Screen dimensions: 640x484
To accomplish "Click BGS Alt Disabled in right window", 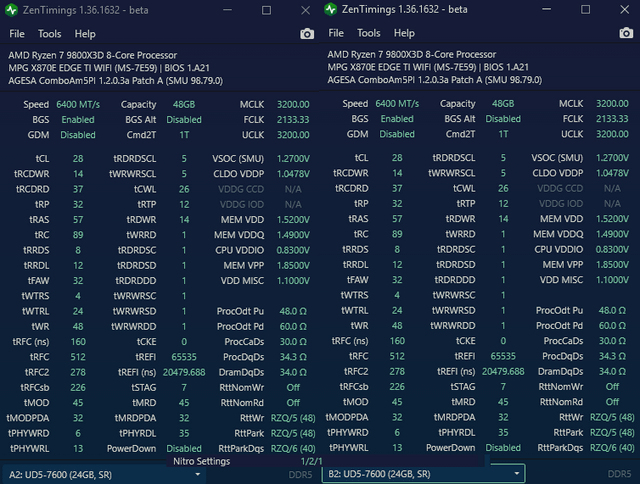I will tap(503, 119).
